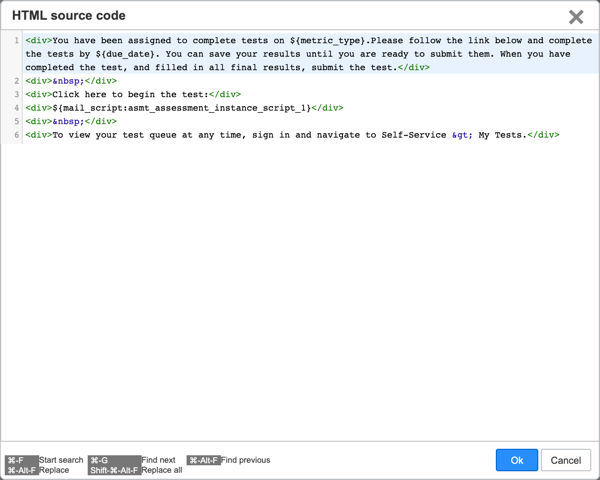The height and width of the screenshot is (480, 600).
Task: Select line number 1 in the gutter
Action: click(x=16, y=41)
